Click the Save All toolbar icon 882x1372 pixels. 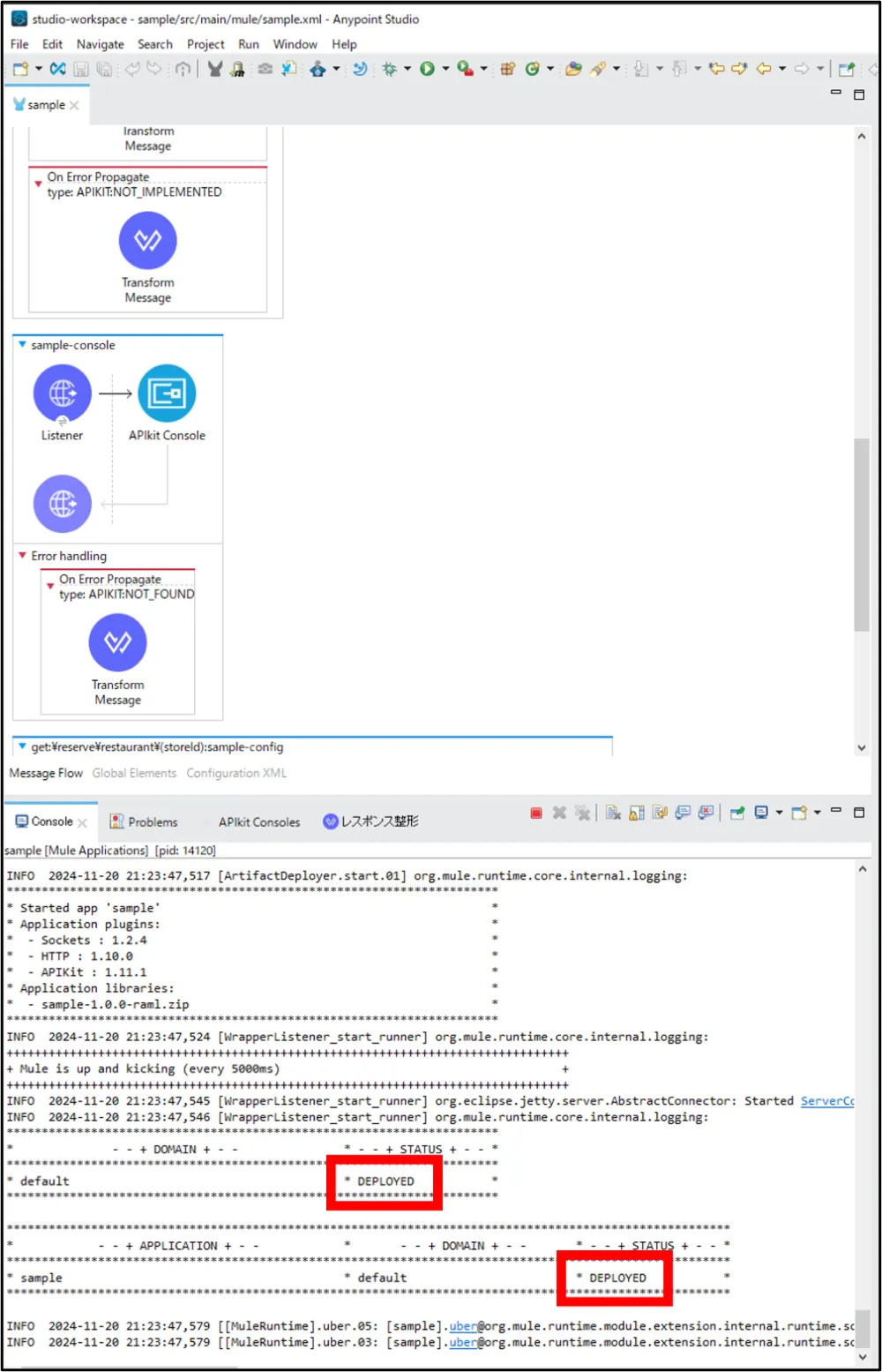point(104,69)
